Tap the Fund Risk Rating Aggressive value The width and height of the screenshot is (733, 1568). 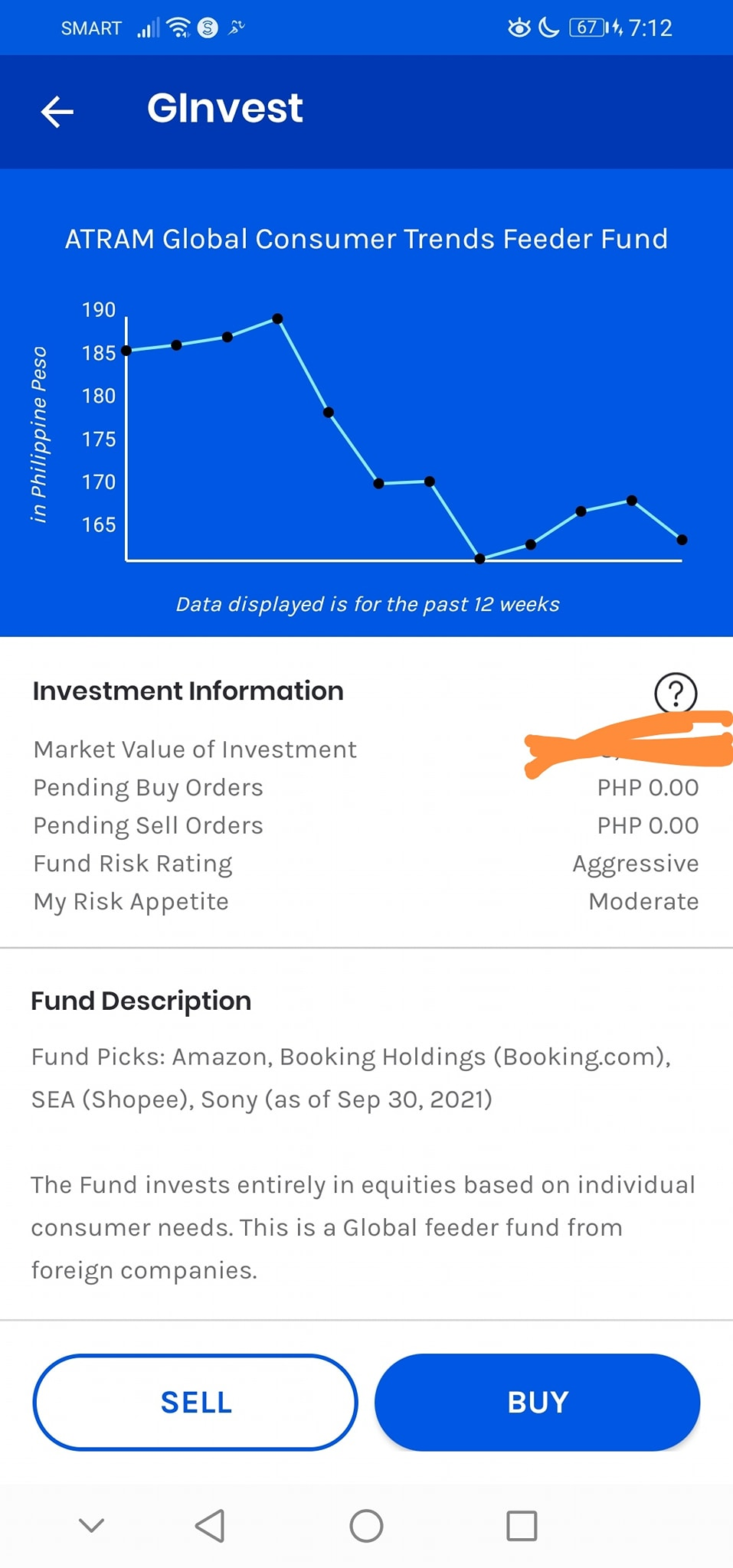click(635, 864)
